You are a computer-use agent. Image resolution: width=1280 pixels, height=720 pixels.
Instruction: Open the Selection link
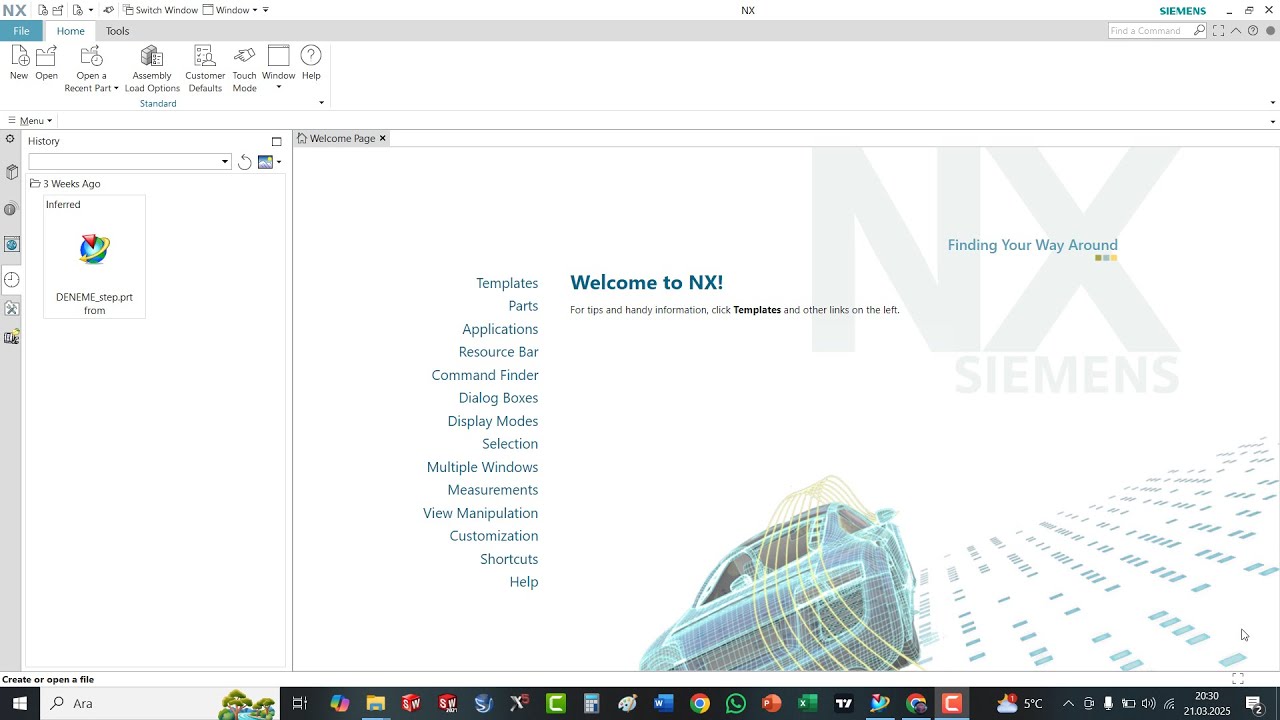coord(510,444)
